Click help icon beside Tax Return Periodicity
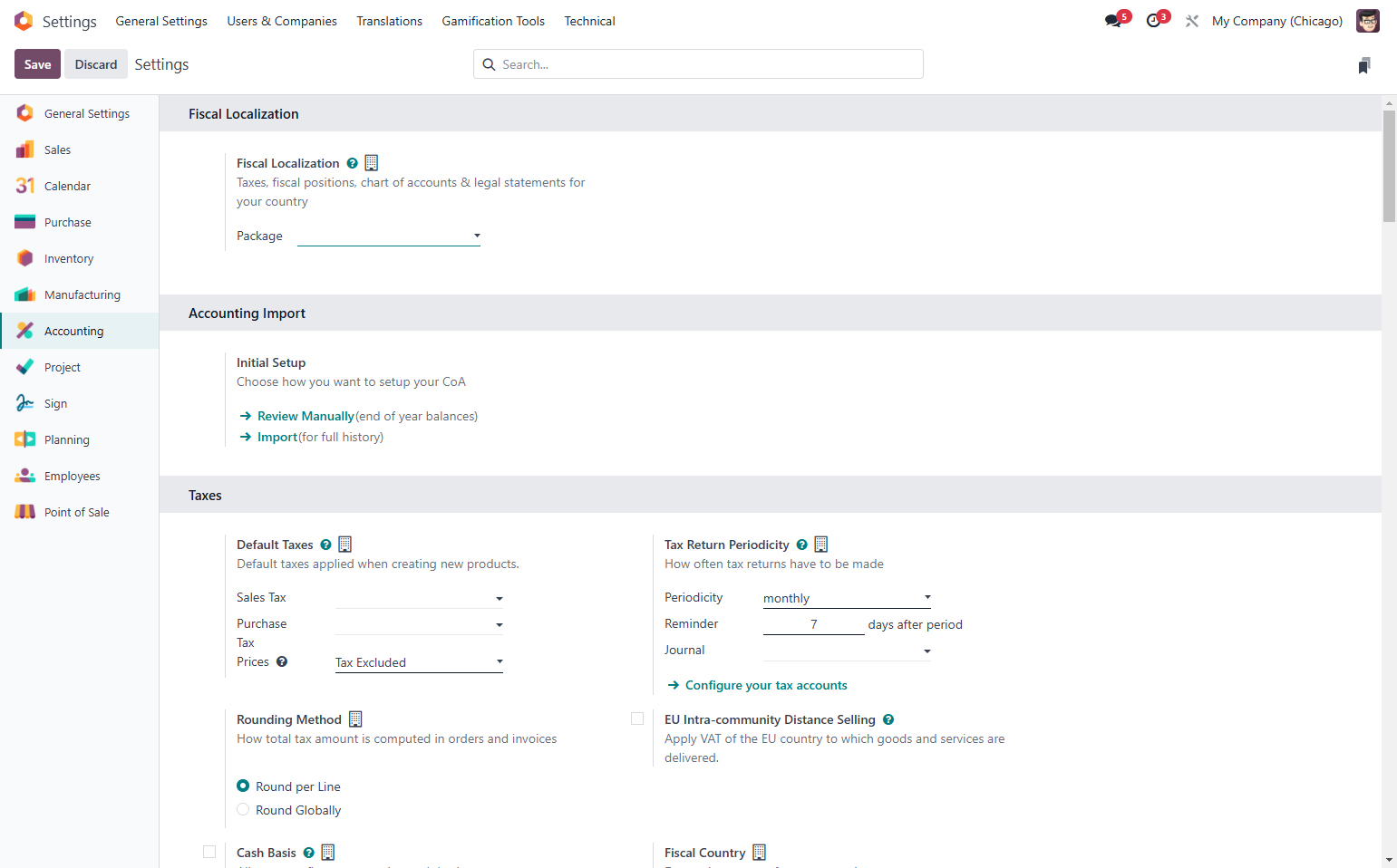The width and height of the screenshot is (1397, 868). pyautogui.click(x=802, y=545)
